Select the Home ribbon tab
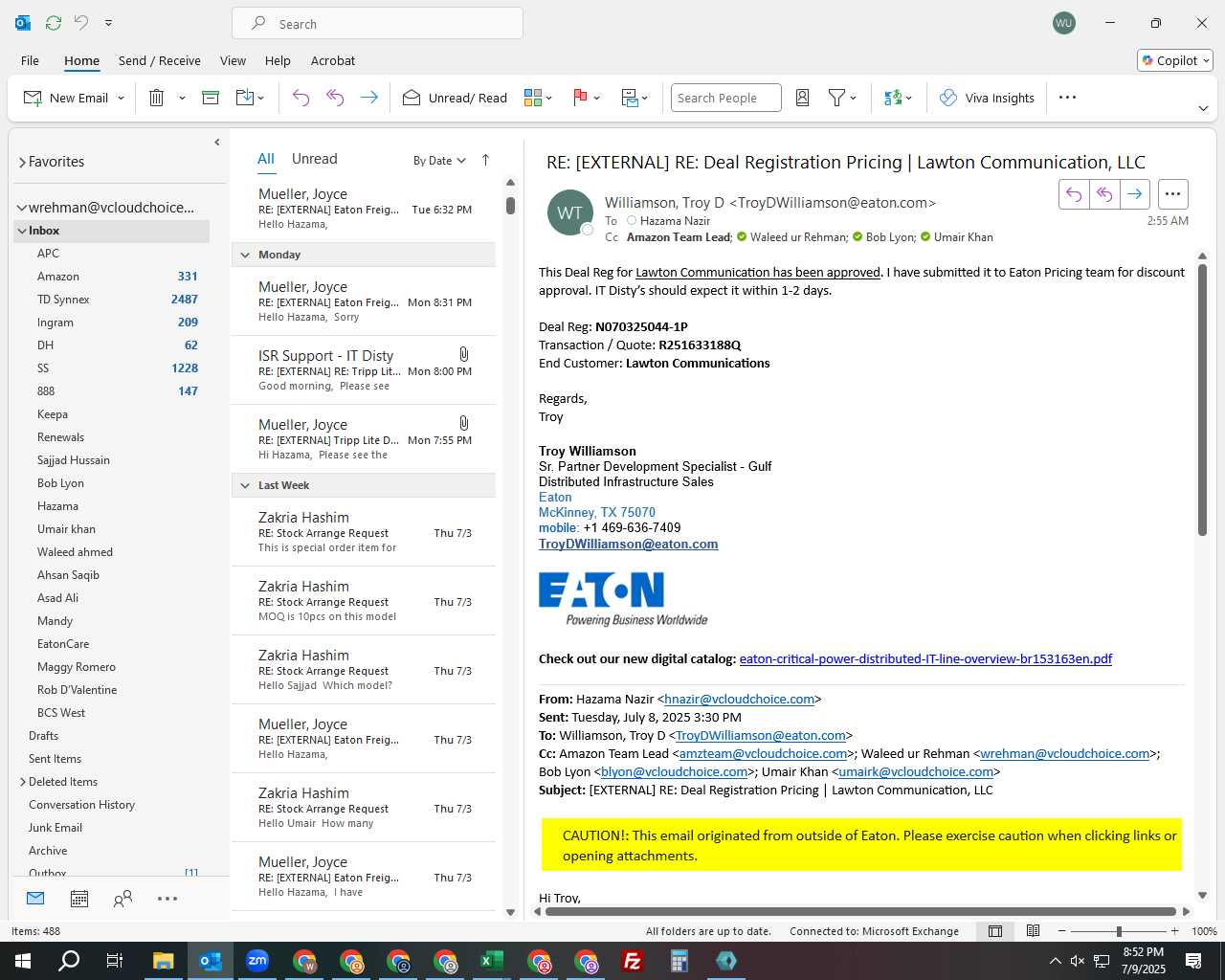1225x980 pixels. coord(81,60)
